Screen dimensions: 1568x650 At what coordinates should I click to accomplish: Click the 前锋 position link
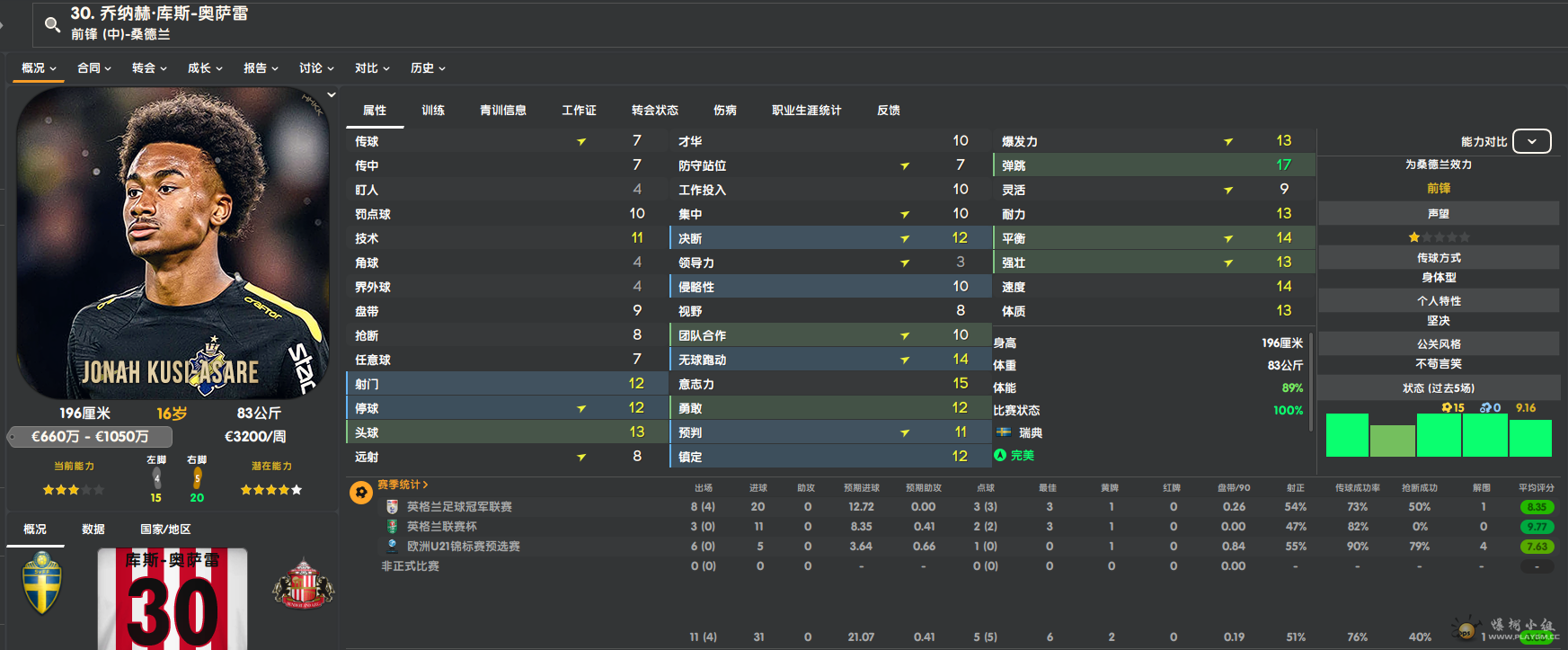(x=1439, y=188)
